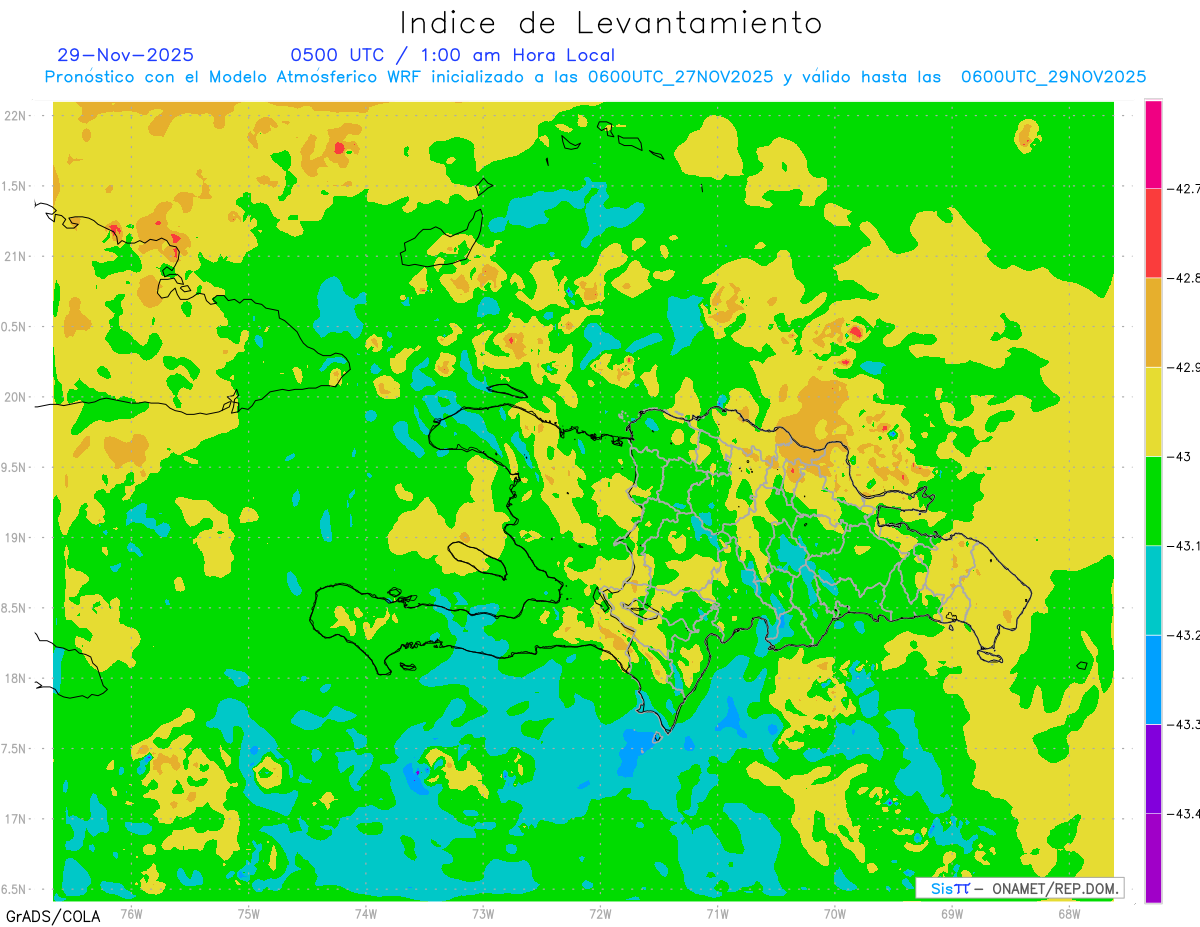Pick the yellow swatch in the color scale
Viewport: 1200px width, 927px height.
[1153, 411]
